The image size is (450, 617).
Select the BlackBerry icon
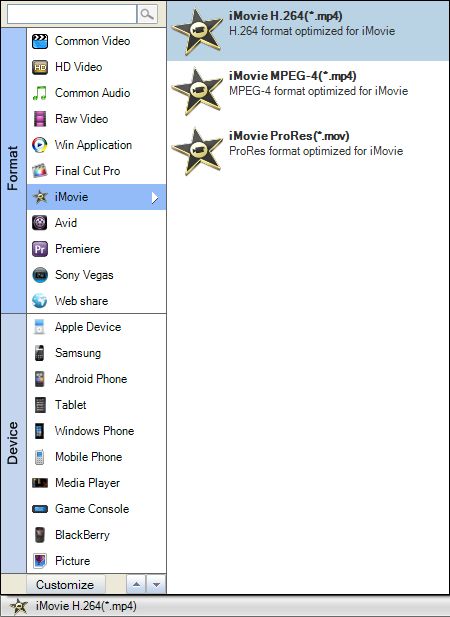pos(40,535)
